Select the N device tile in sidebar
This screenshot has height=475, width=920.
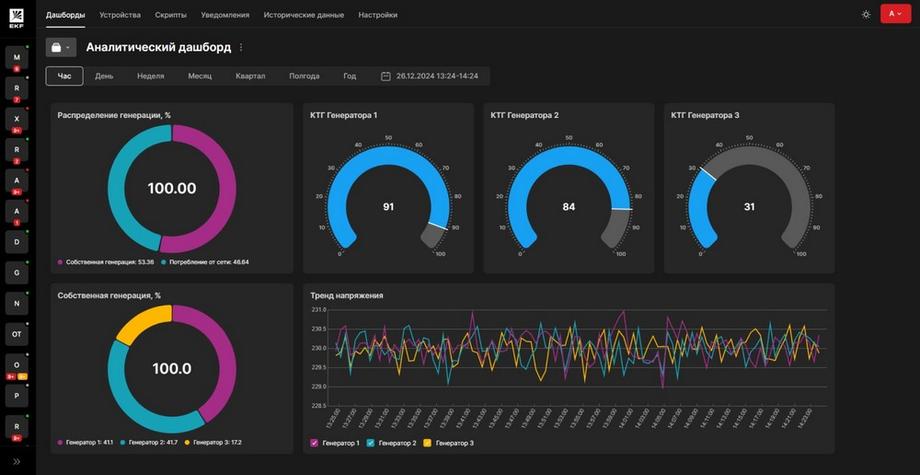pyautogui.click(x=17, y=303)
